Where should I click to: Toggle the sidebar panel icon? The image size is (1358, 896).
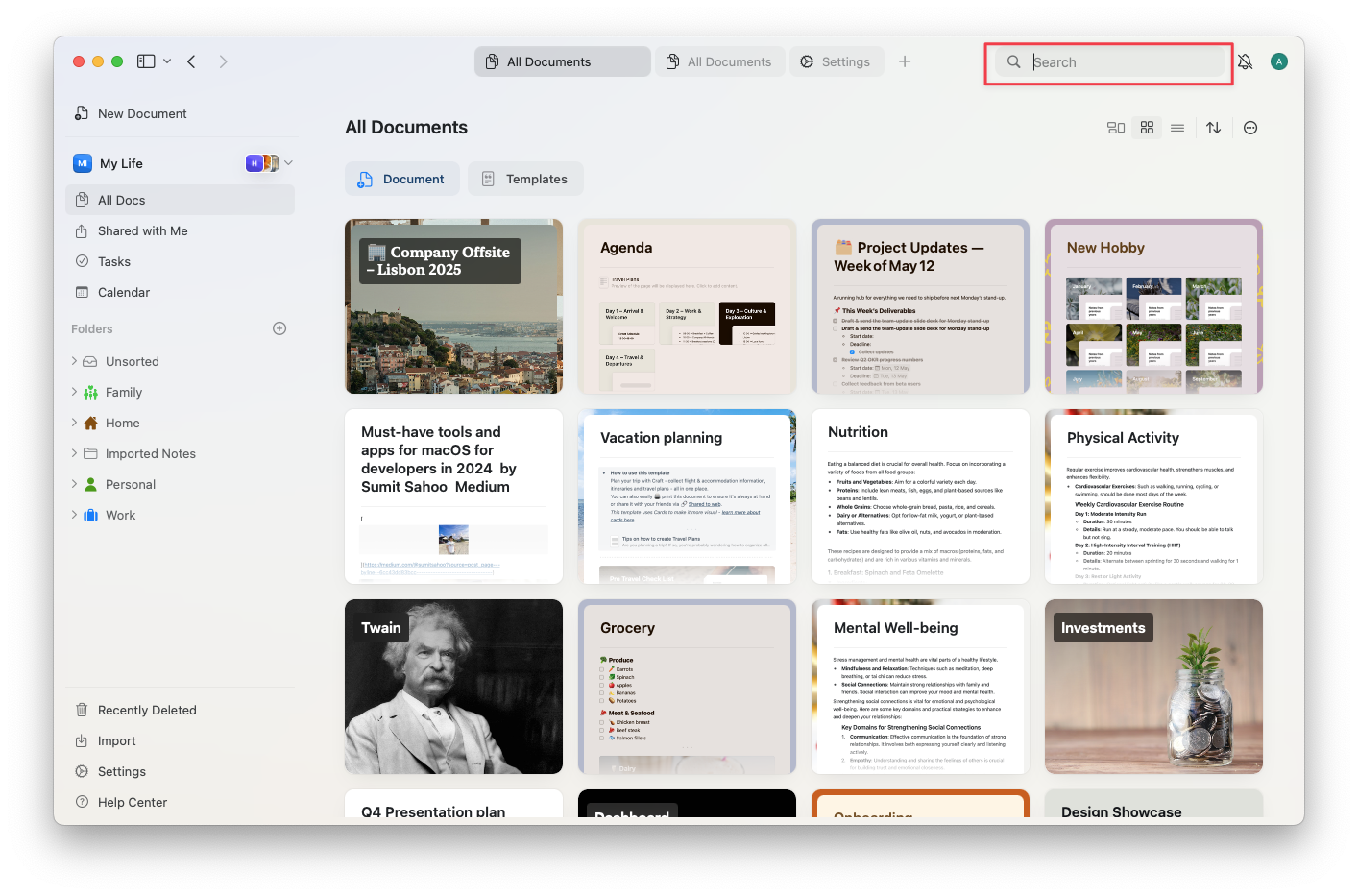point(146,61)
